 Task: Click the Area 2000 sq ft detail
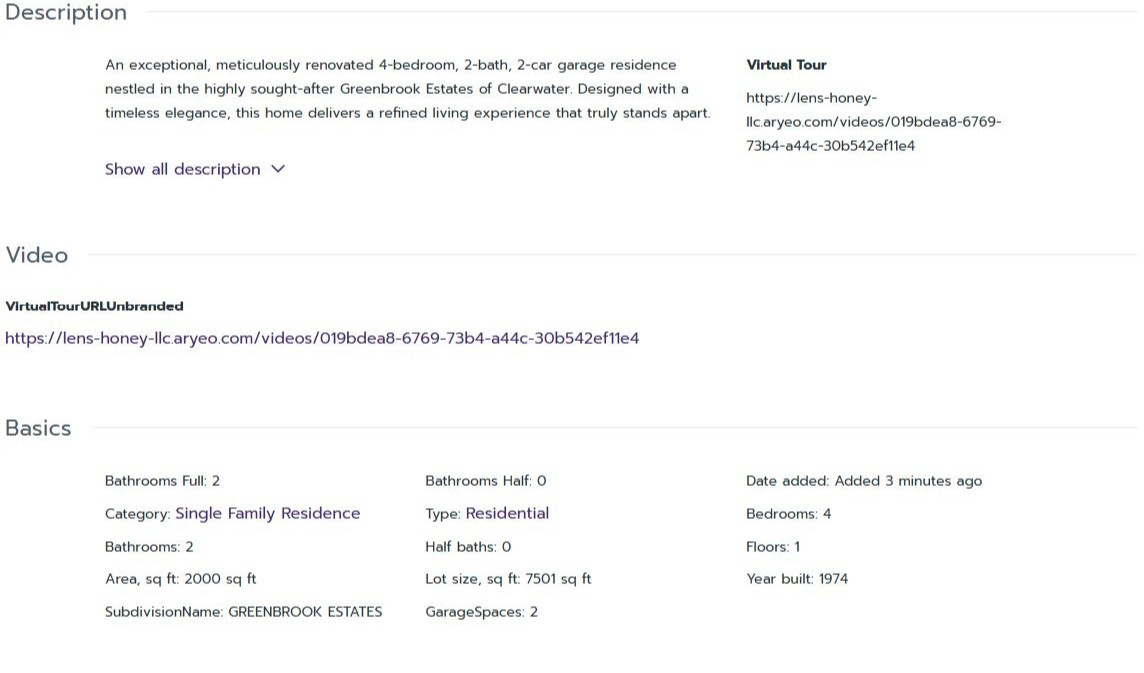(x=180, y=579)
